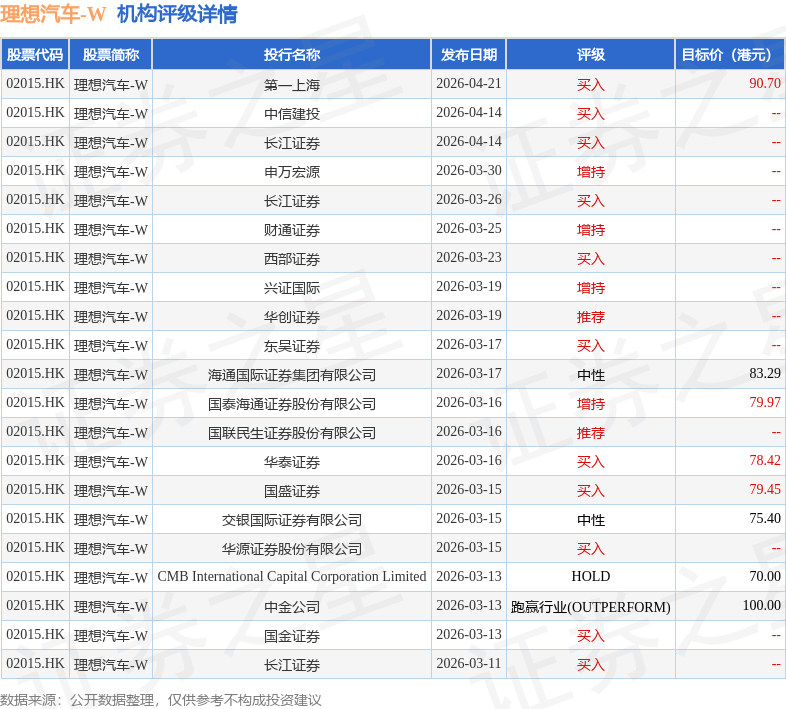Click the 华创证券 bank name cell
The height and width of the screenshot is (709, 786).
pos(292,317)
